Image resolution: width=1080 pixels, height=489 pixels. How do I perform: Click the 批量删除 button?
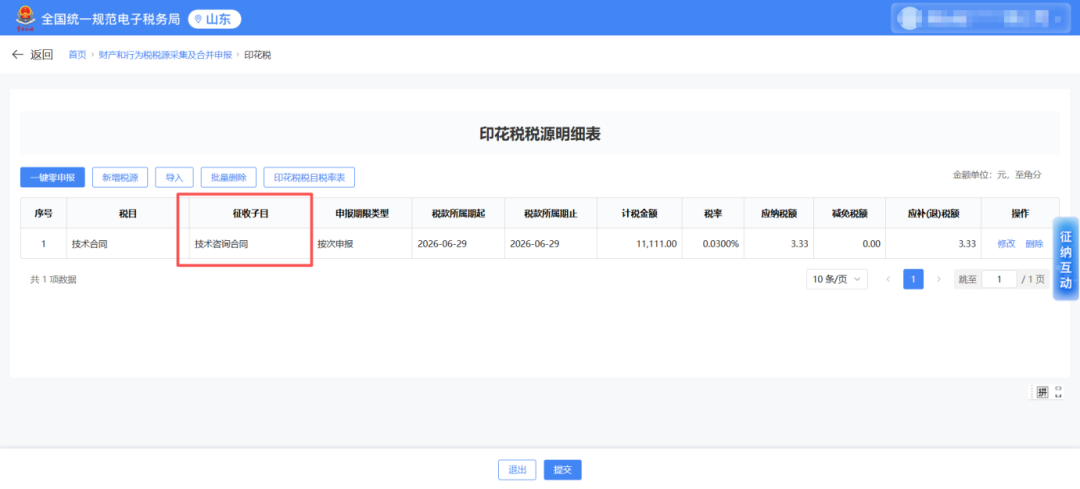click(x=229, y=178)
